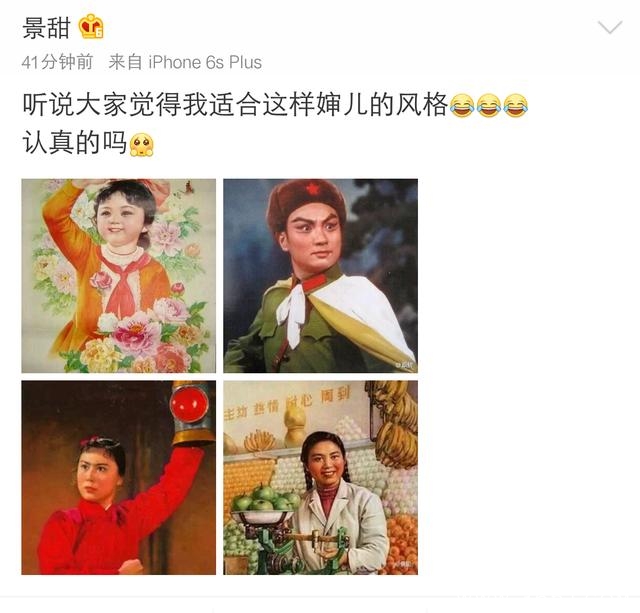
Task: Click the red star on the soldier's hat
Action: tap(313, 189)
